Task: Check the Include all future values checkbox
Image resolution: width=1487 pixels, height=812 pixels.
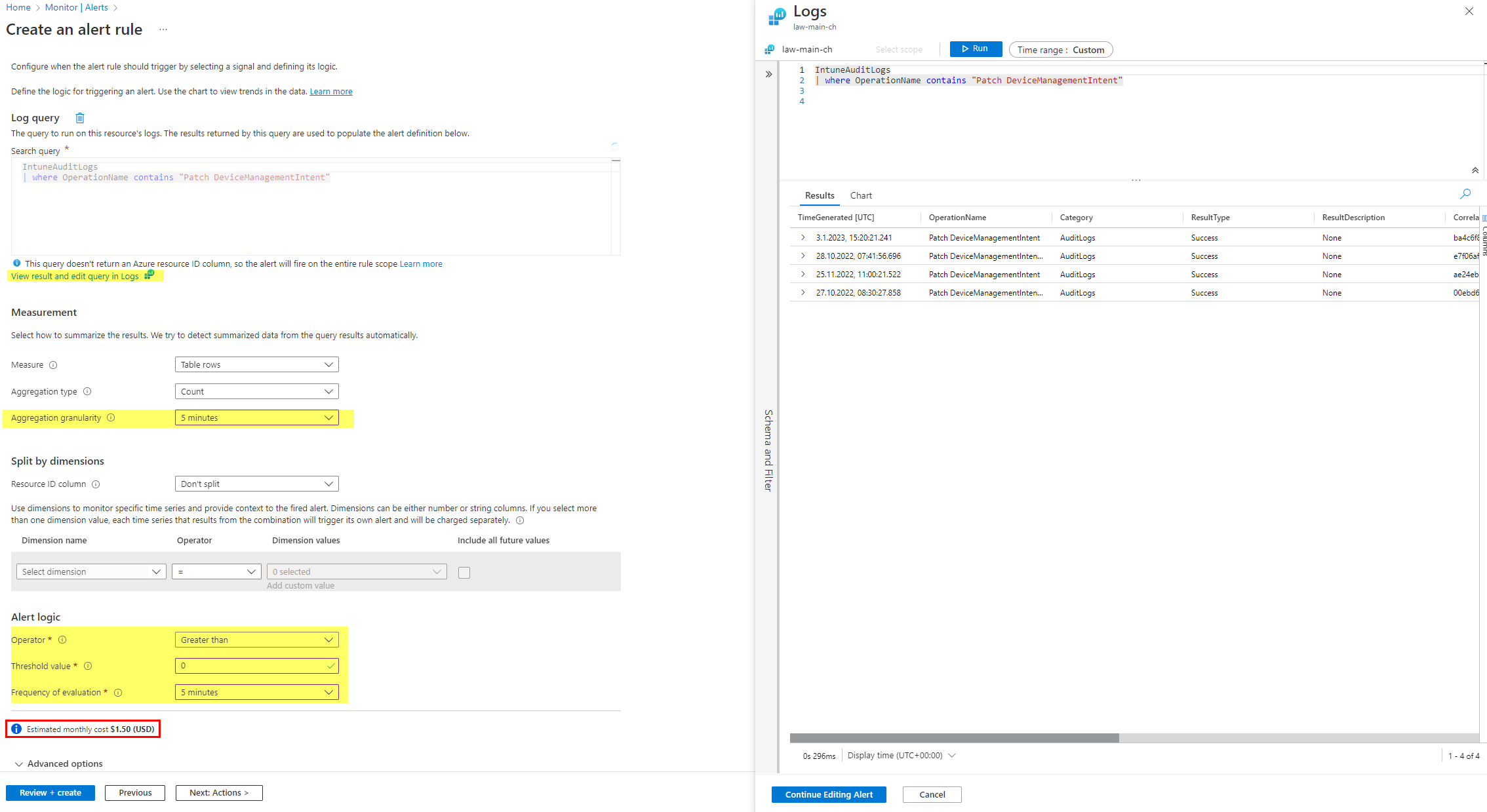Action: click(x=464, y=573)
